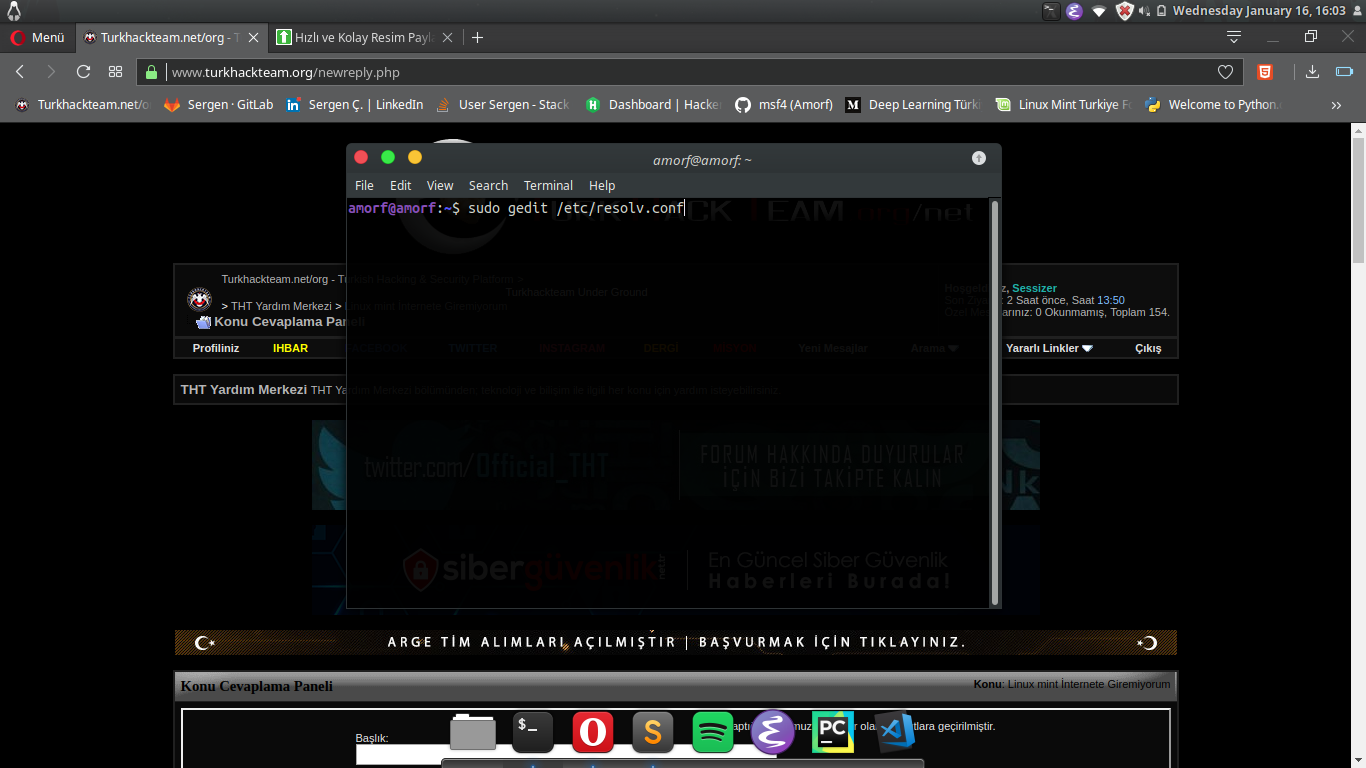Open the terminal Help menu
Screen dimensions: 1366x768
tap(602, 185)
